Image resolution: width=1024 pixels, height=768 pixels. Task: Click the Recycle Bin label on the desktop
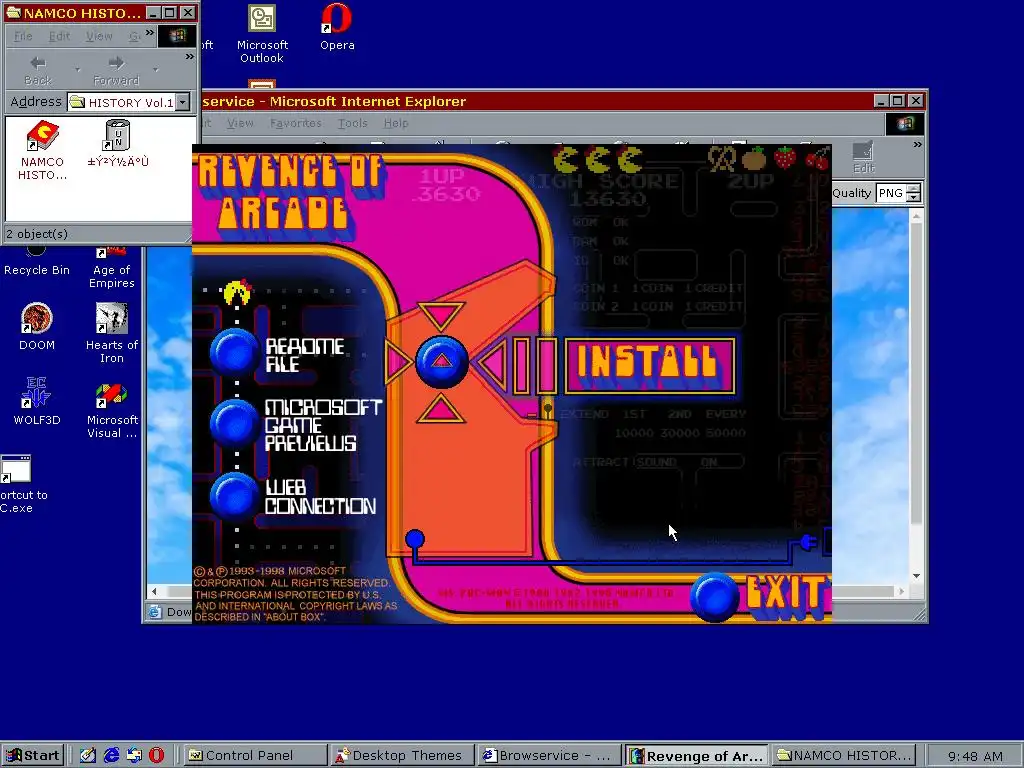coord(37,270)
